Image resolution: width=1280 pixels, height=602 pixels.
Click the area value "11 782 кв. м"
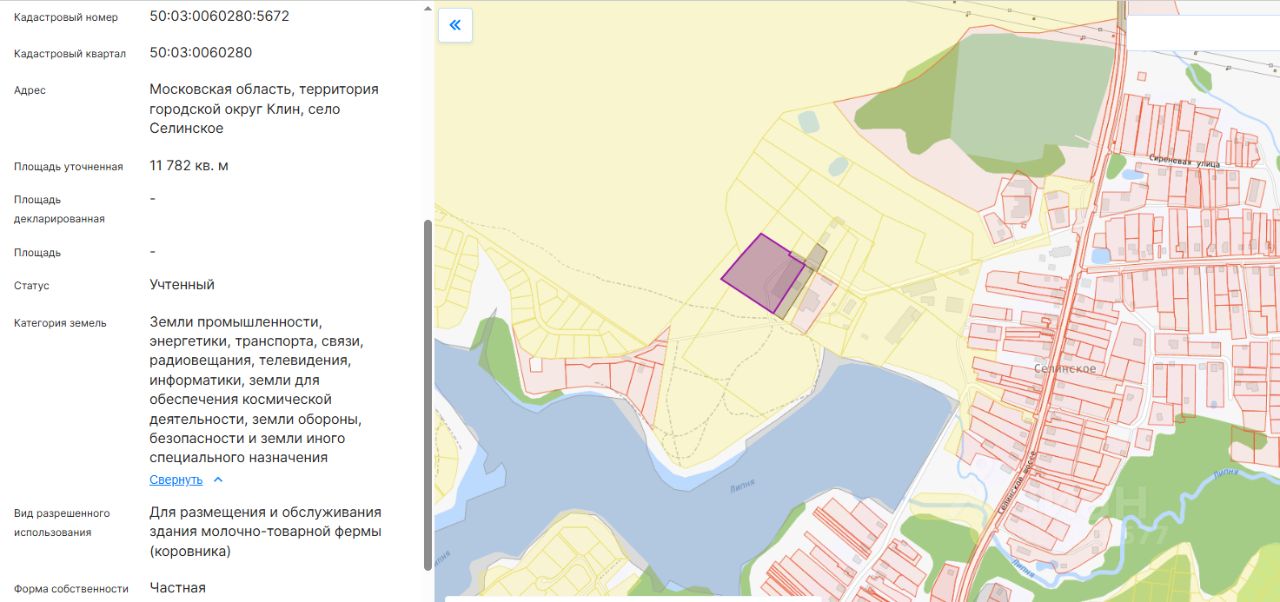pos(189,165)
